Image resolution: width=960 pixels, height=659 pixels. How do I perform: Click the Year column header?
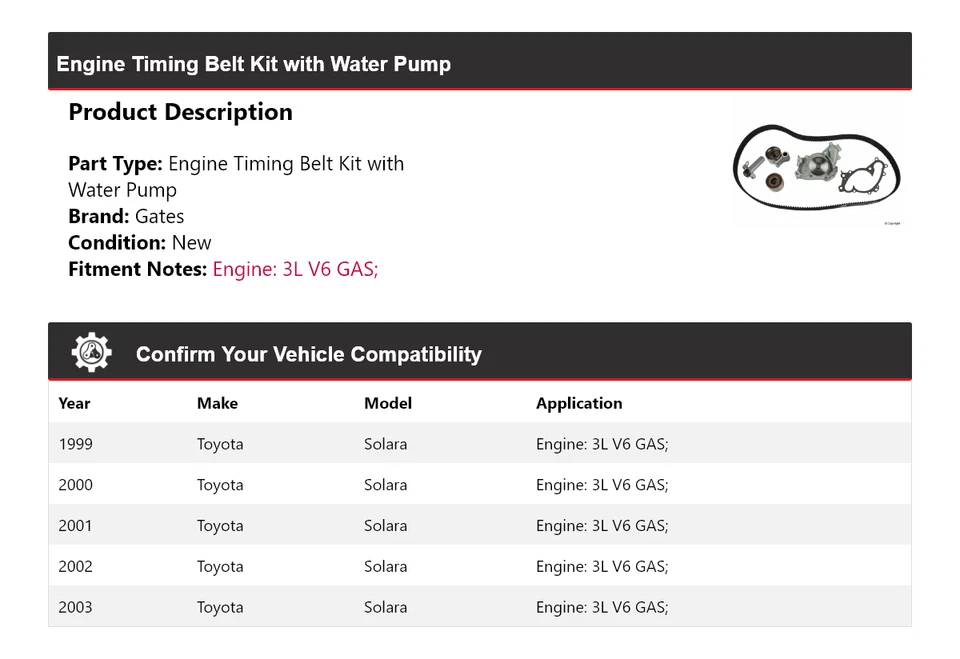(74, 403)
